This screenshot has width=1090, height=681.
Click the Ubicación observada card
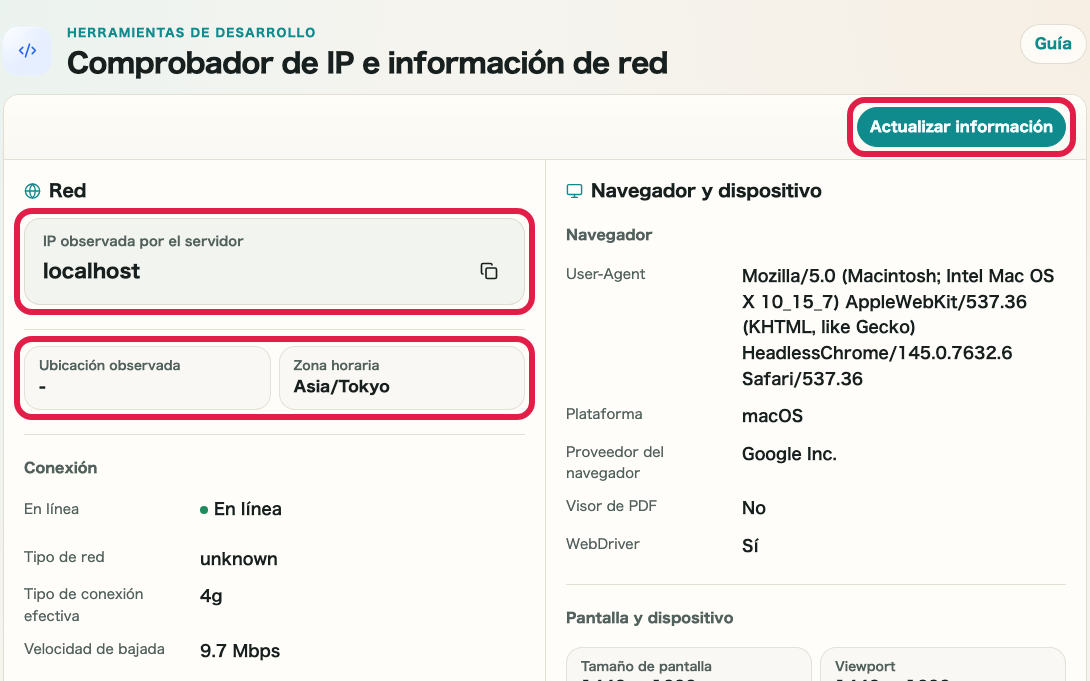pyautogui.click(x=147, y=377)
